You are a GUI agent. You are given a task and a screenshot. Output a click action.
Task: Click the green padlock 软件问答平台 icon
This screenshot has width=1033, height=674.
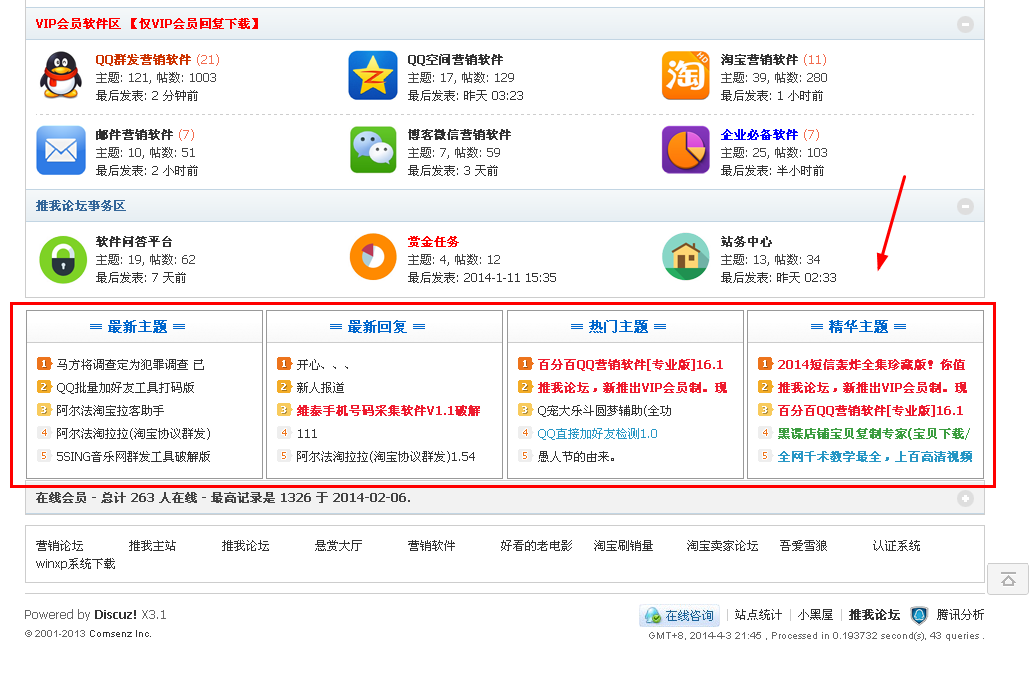coord(61,259)
